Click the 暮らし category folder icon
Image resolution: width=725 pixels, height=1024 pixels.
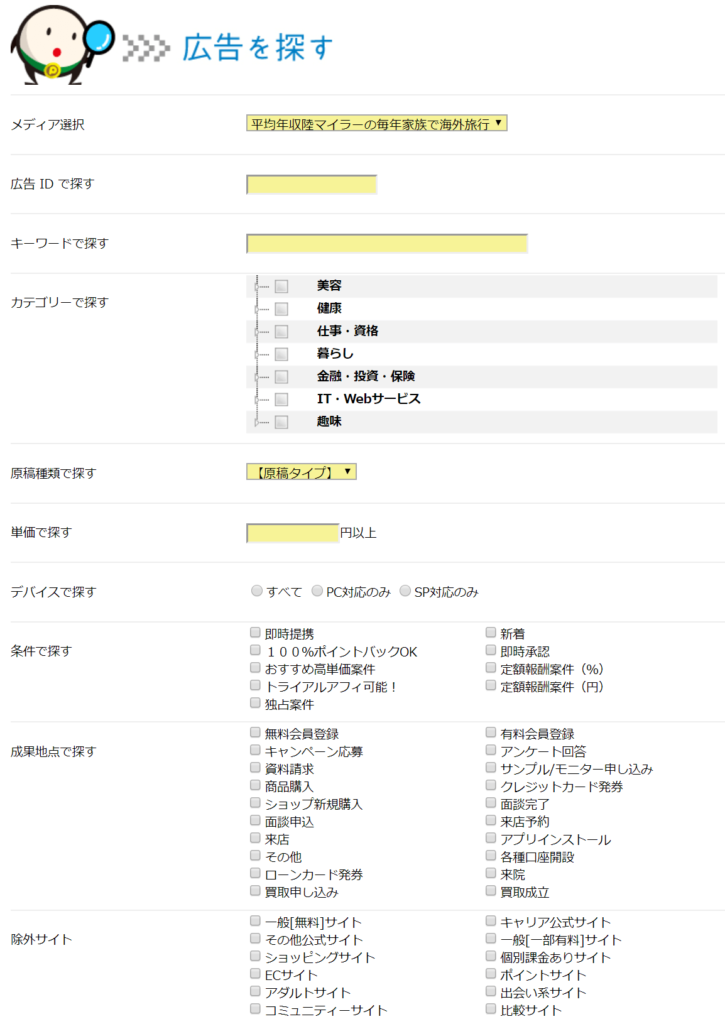[282, 354]
